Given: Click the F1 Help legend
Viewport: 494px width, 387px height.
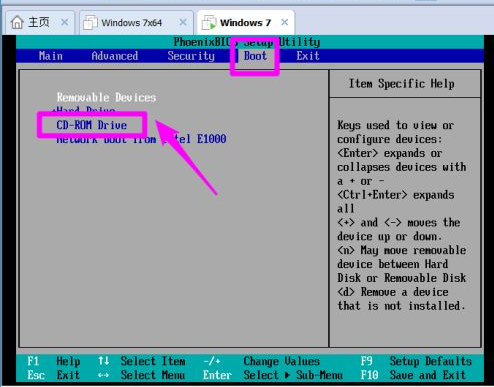Looking at the screenshot, I should click(54, 361).
